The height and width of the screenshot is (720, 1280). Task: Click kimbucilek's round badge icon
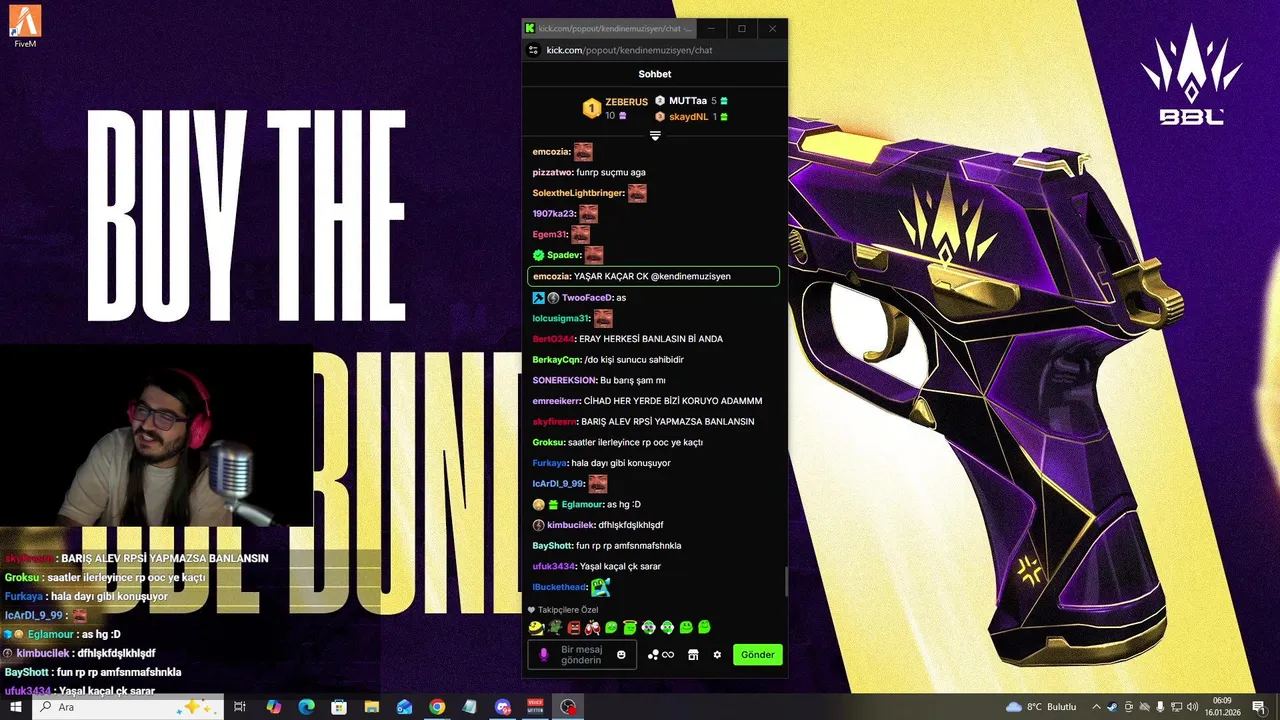[x=538, y=525]
